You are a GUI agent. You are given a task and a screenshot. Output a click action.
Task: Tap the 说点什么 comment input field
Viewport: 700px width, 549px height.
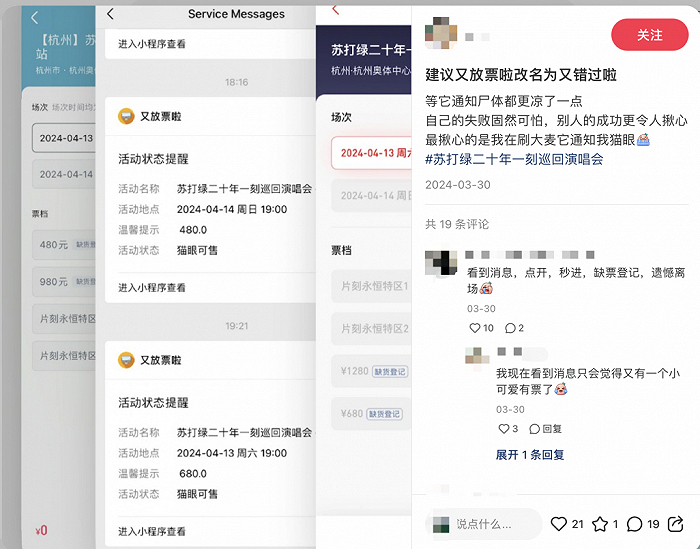coord(483,524)
